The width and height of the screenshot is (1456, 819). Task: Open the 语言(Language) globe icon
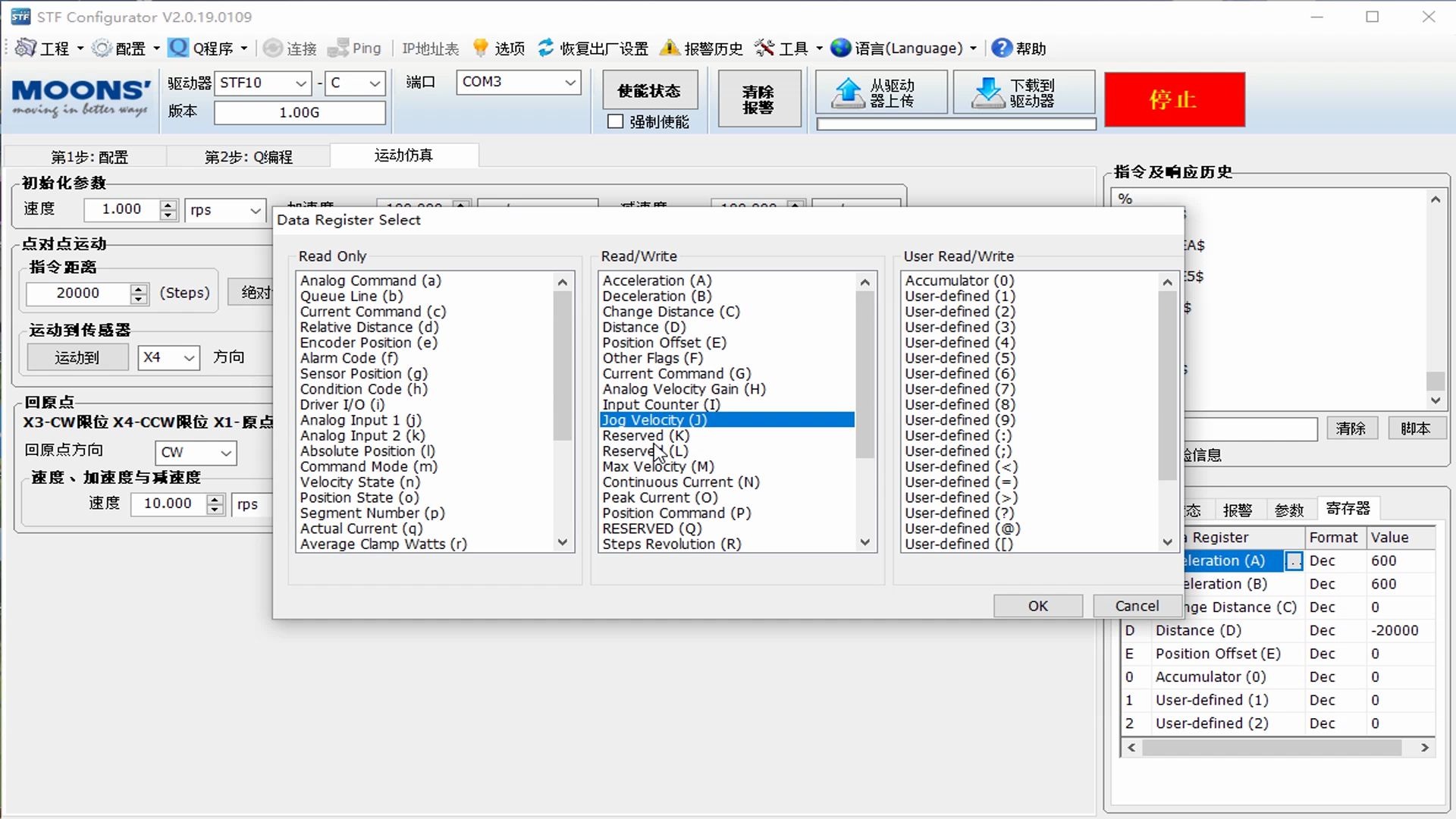tap(840, 49)
